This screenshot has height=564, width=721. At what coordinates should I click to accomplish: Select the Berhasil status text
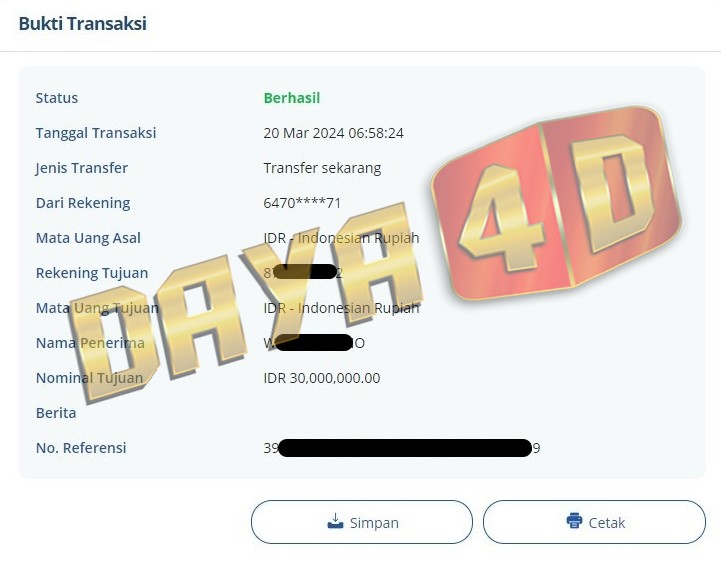292,98
